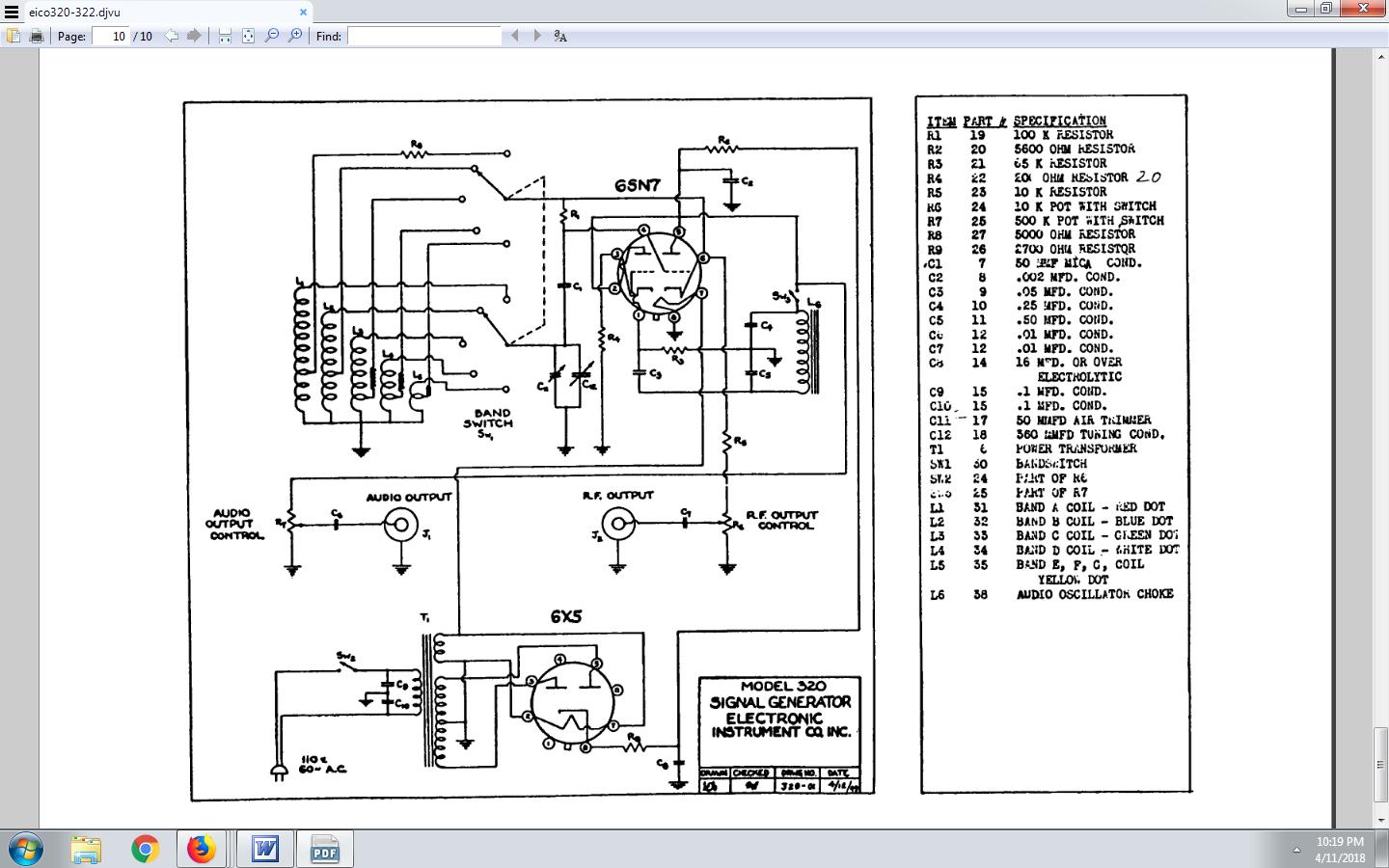Find next match arrow
Image resolution: width=1389 pixels, height=868 pixels.
pos(537,36)
